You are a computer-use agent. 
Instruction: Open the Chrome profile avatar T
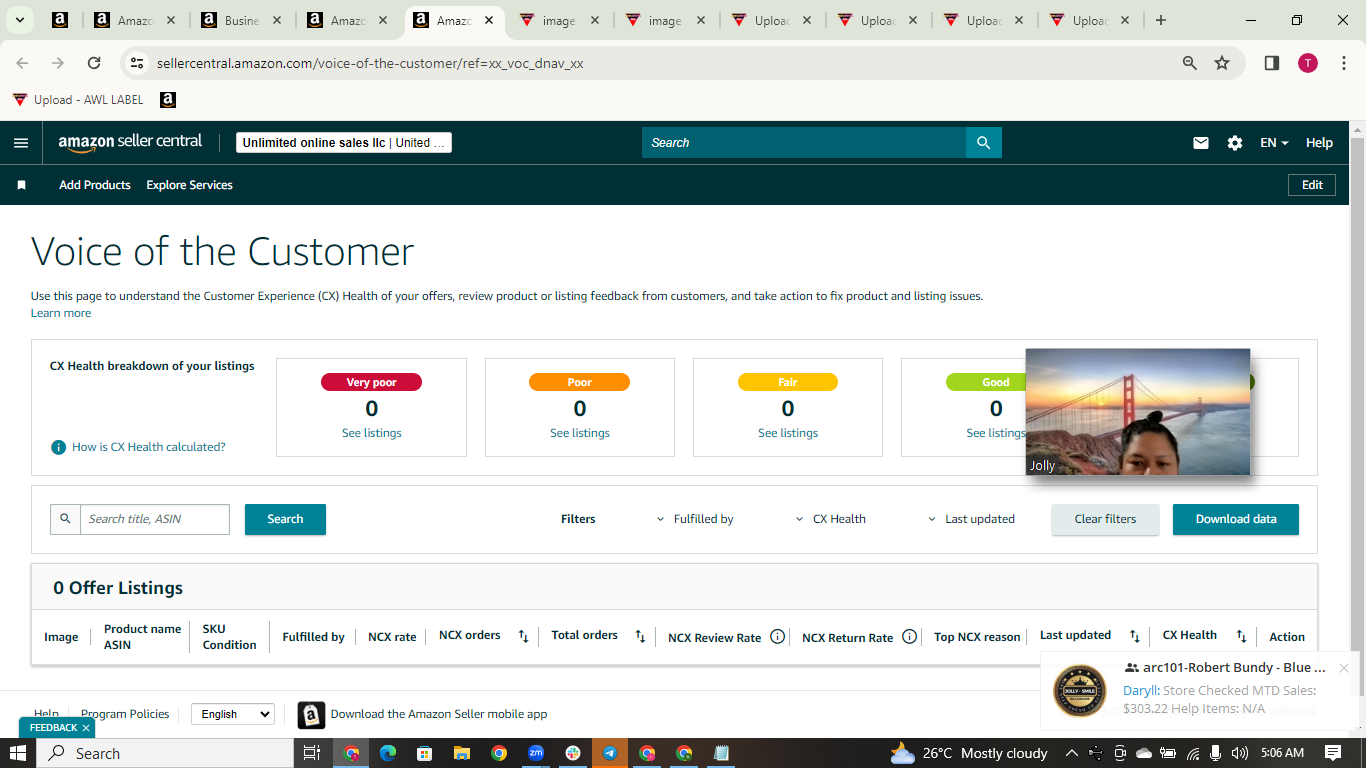coord(1308,63)
